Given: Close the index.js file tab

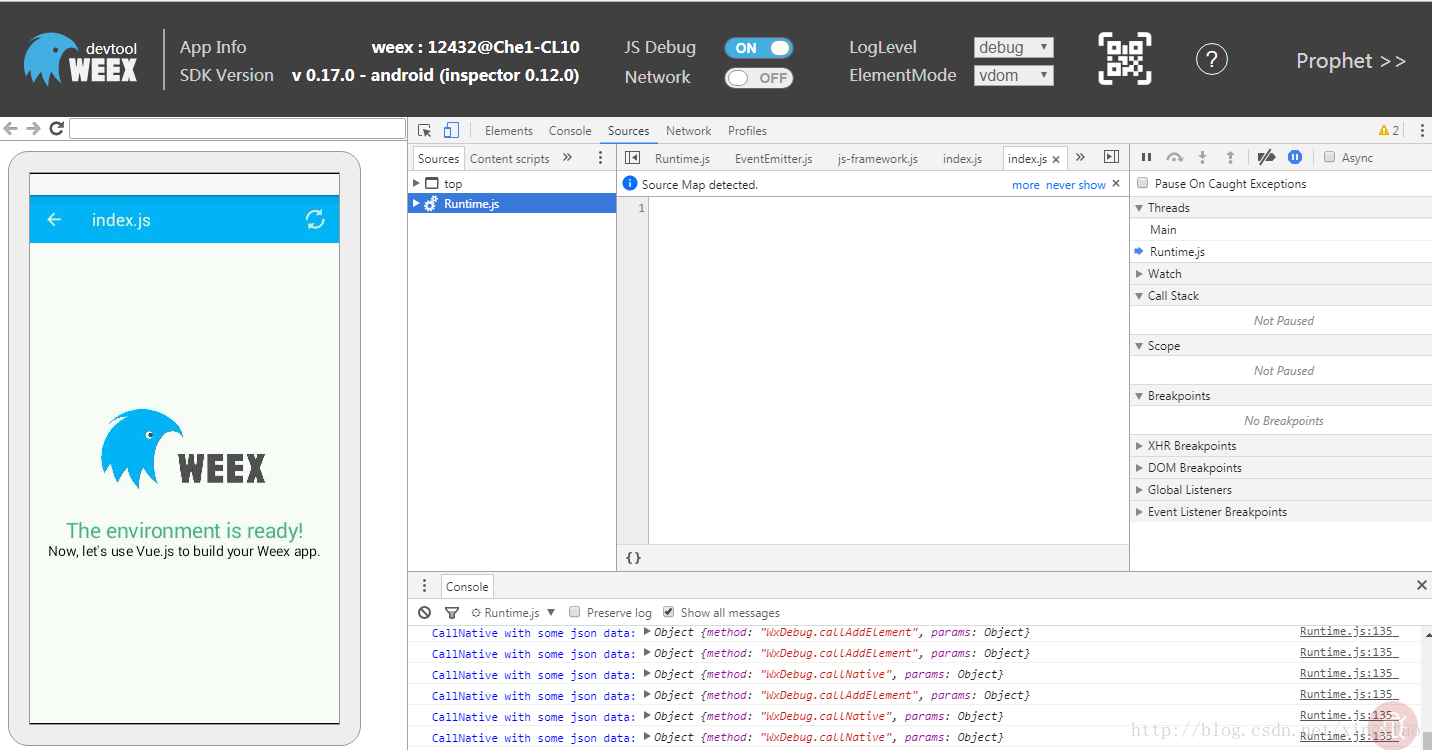Looking at the screenshot, I should click(x=1056, y=159).
